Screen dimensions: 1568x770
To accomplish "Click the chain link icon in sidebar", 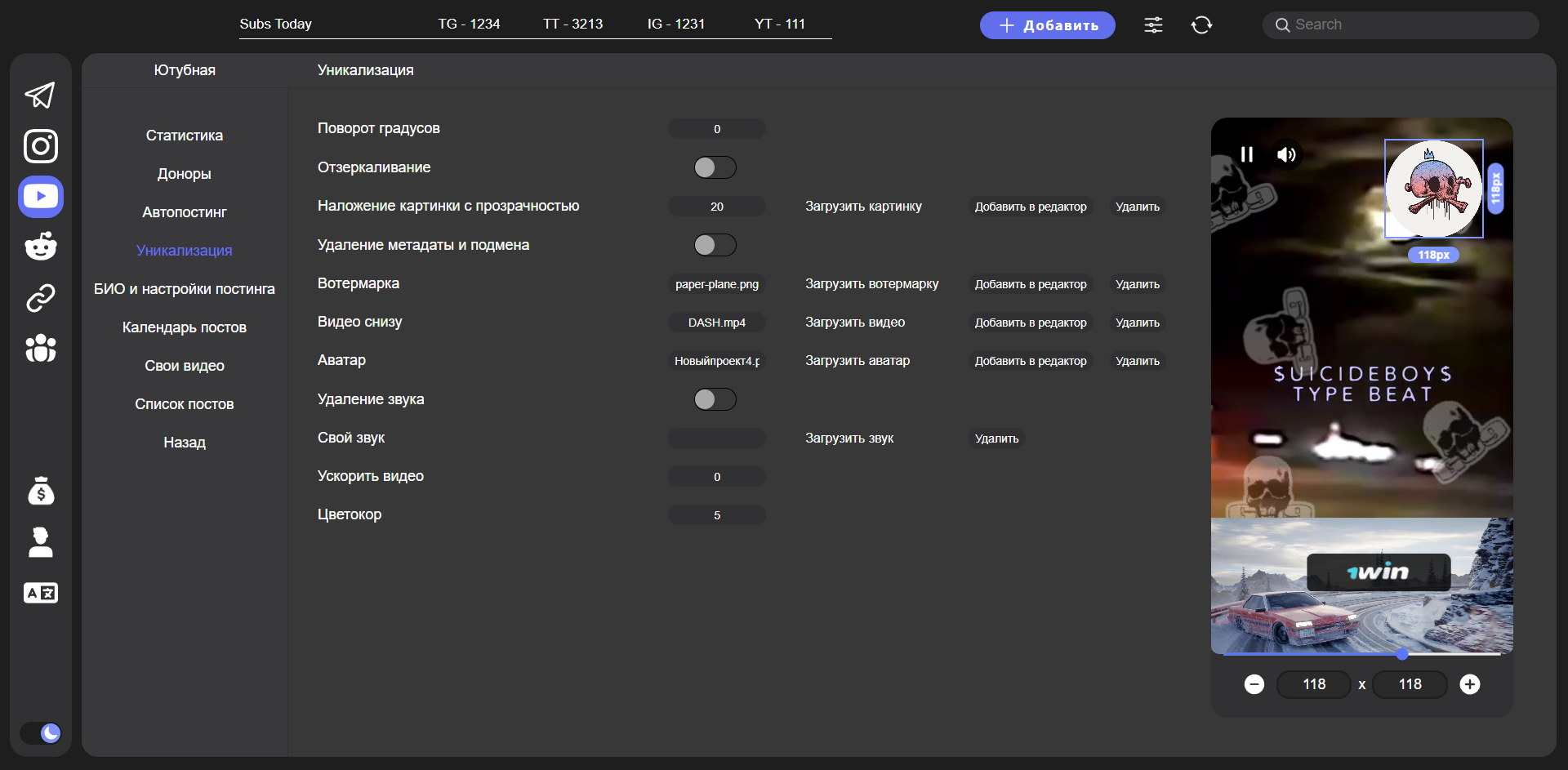I will point(40,298).
